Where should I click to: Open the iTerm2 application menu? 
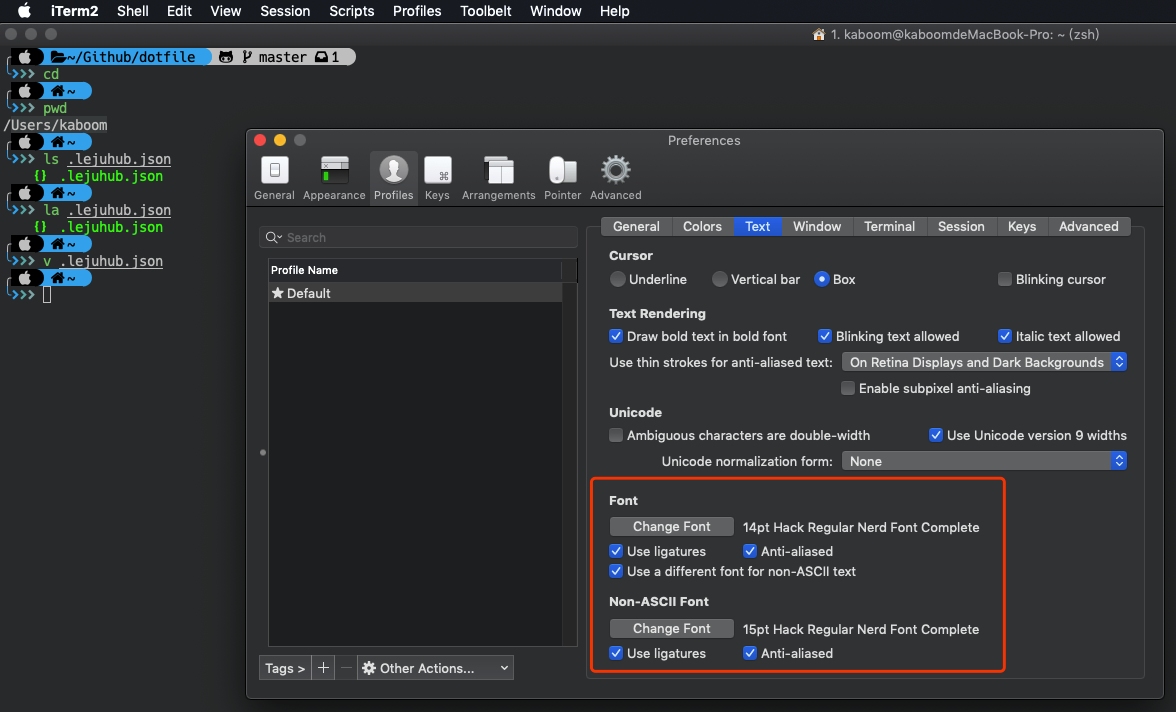click(74, 11)
